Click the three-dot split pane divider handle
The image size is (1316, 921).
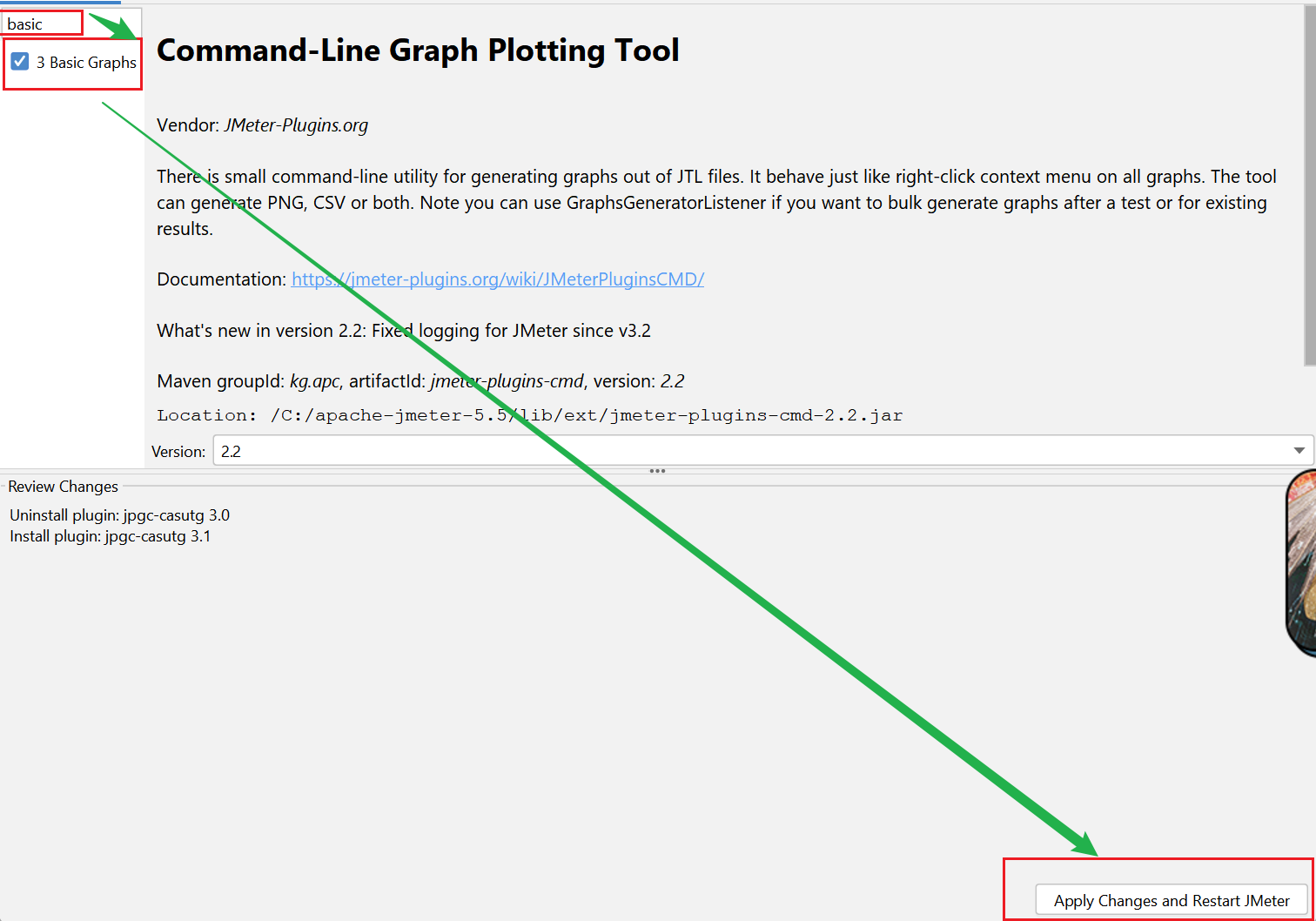click(658, 471)
